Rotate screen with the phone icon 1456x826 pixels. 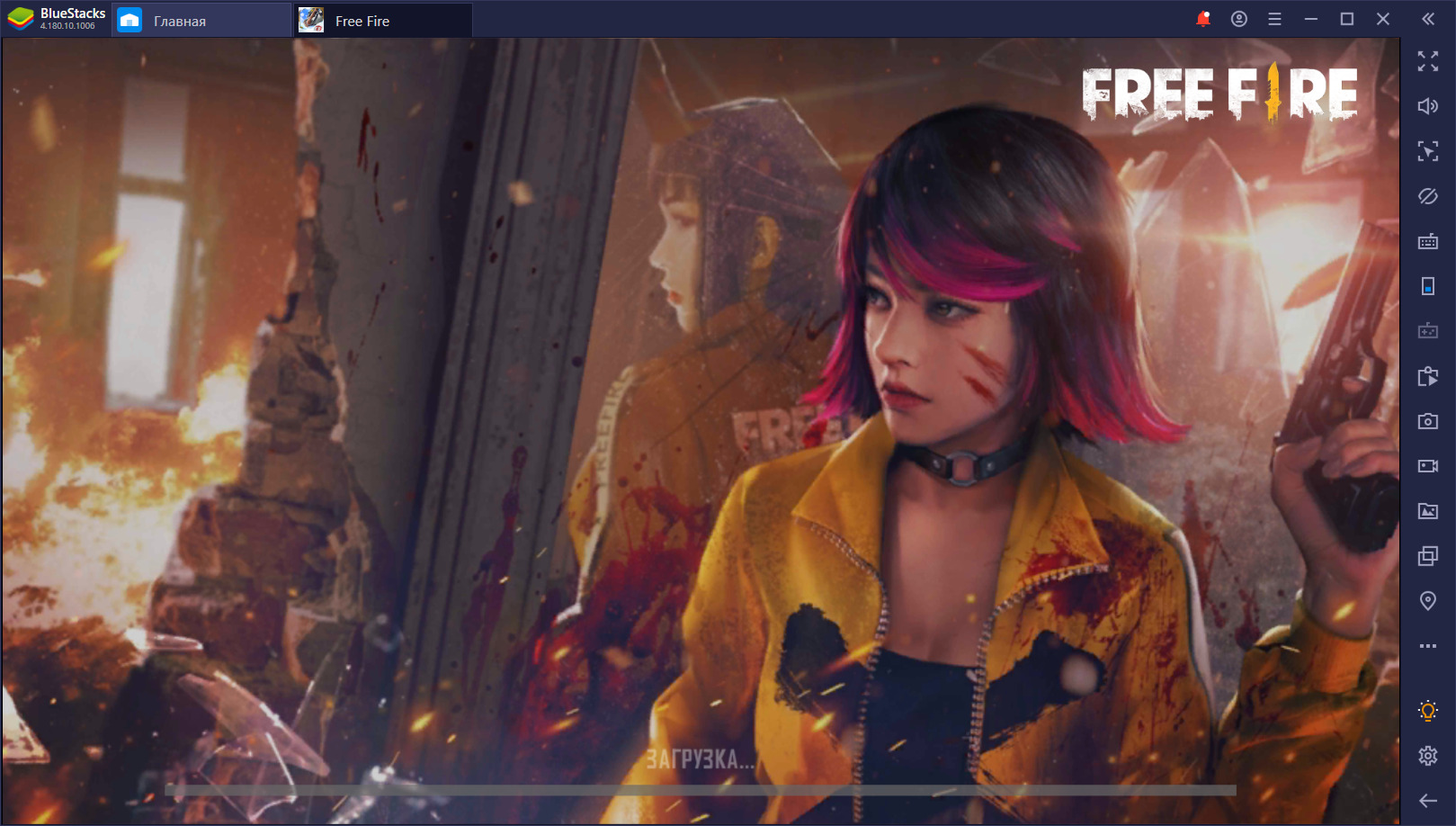(x=1428, y=286)
